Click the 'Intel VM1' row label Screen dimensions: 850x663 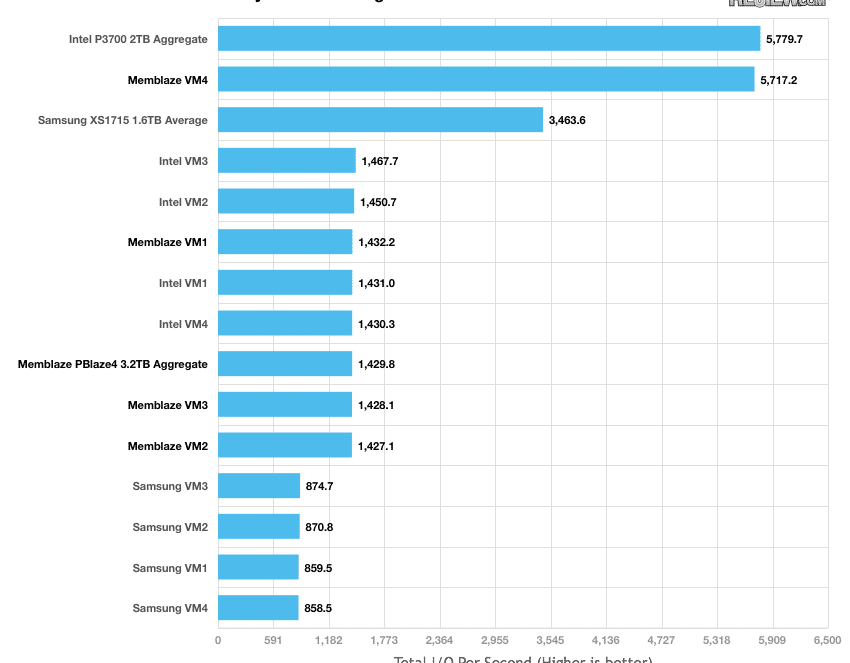[x=183, y=283]
